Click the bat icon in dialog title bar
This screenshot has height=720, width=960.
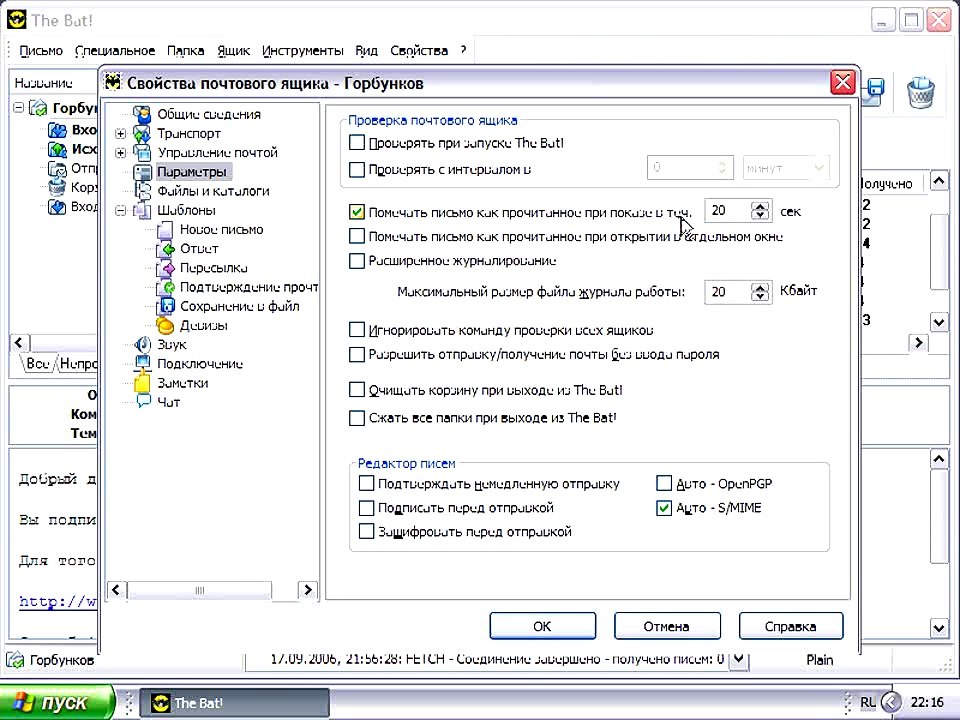coord(113,83)
